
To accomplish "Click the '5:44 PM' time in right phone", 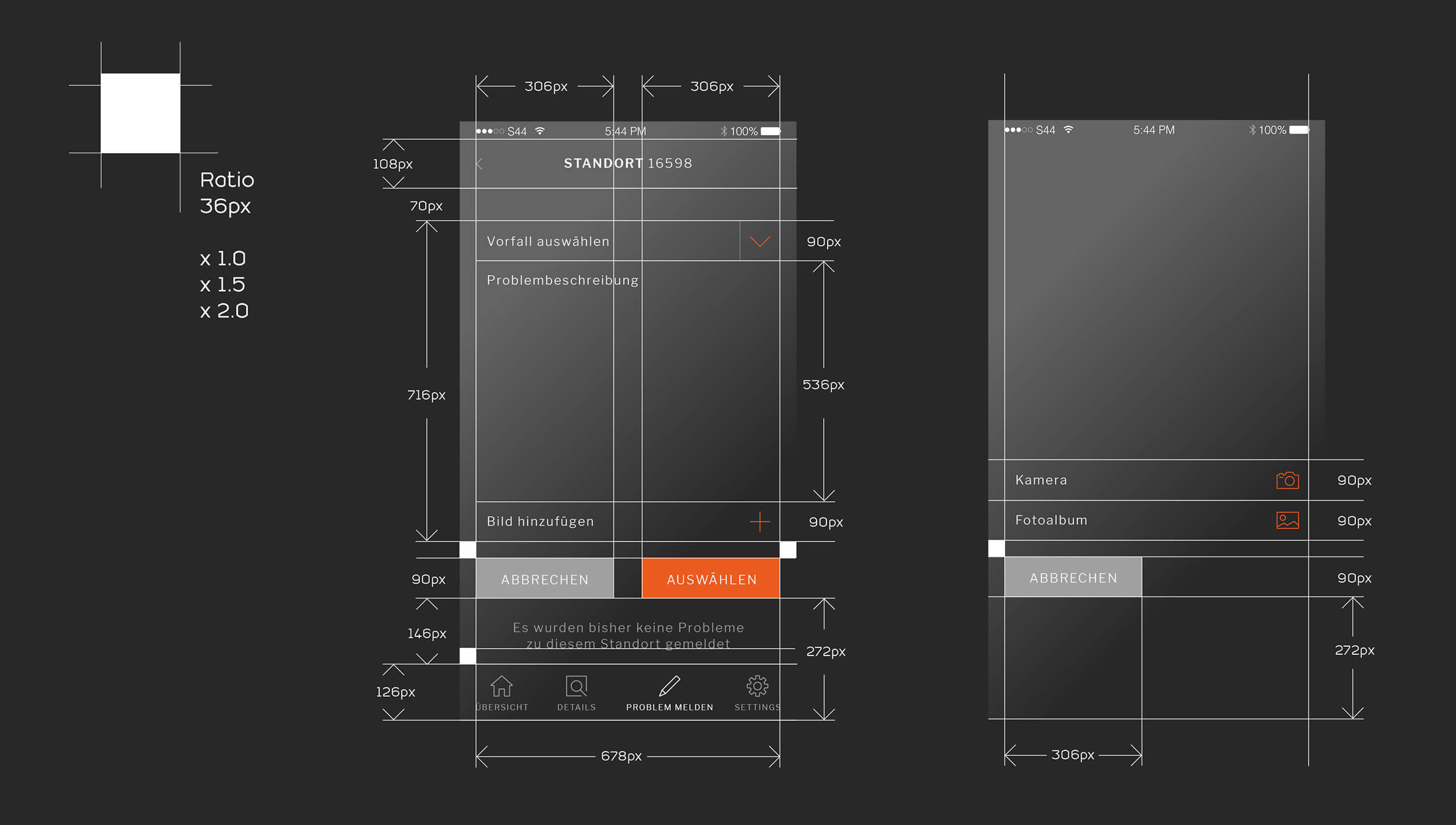I will point(1154,129).
